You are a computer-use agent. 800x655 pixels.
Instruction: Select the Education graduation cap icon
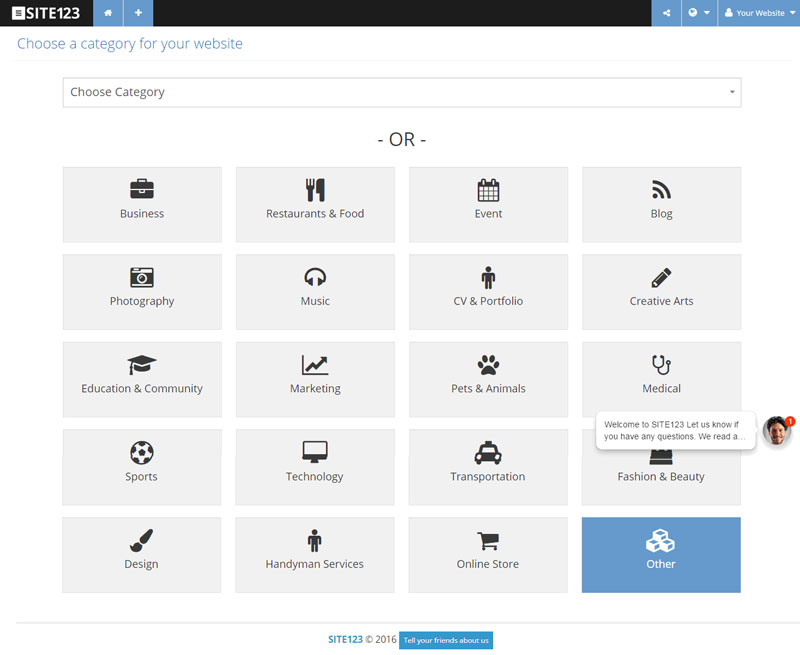point(142,365)
